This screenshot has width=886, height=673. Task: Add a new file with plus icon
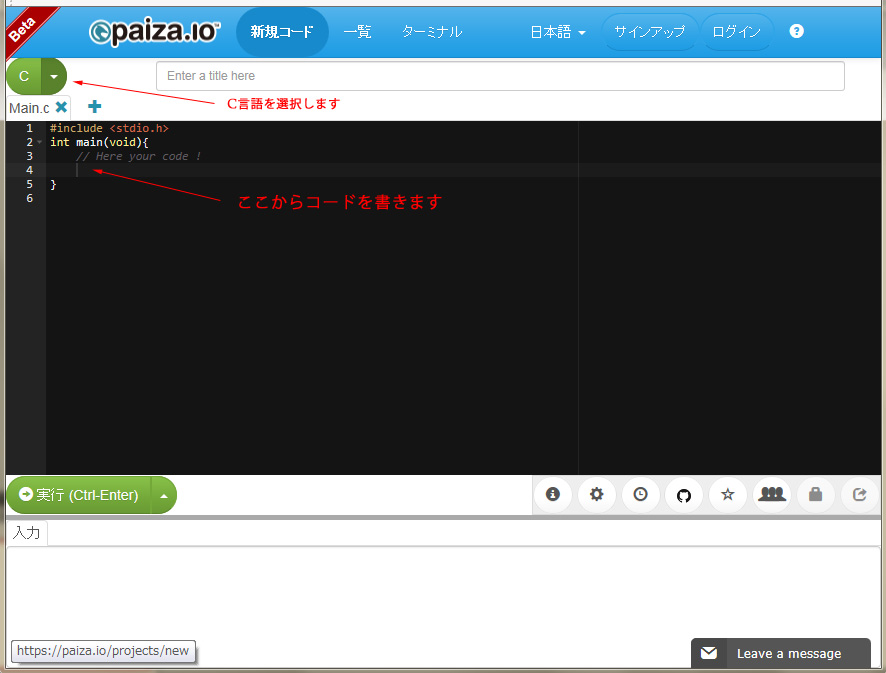(94, 106)
